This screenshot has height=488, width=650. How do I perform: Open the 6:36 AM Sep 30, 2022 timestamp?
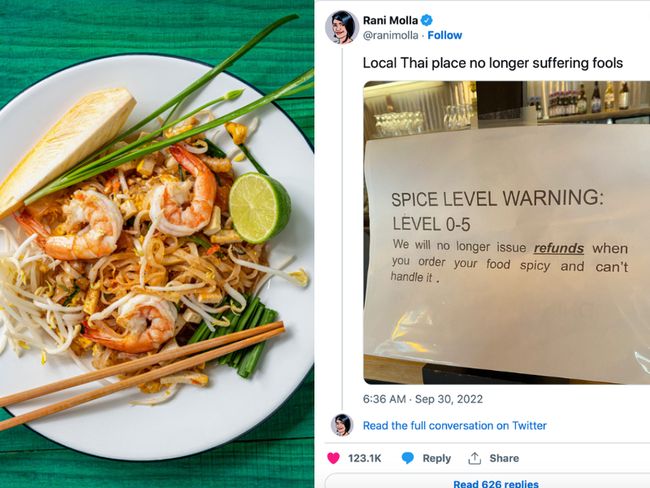pyautogui.click(x=423, y=399)
